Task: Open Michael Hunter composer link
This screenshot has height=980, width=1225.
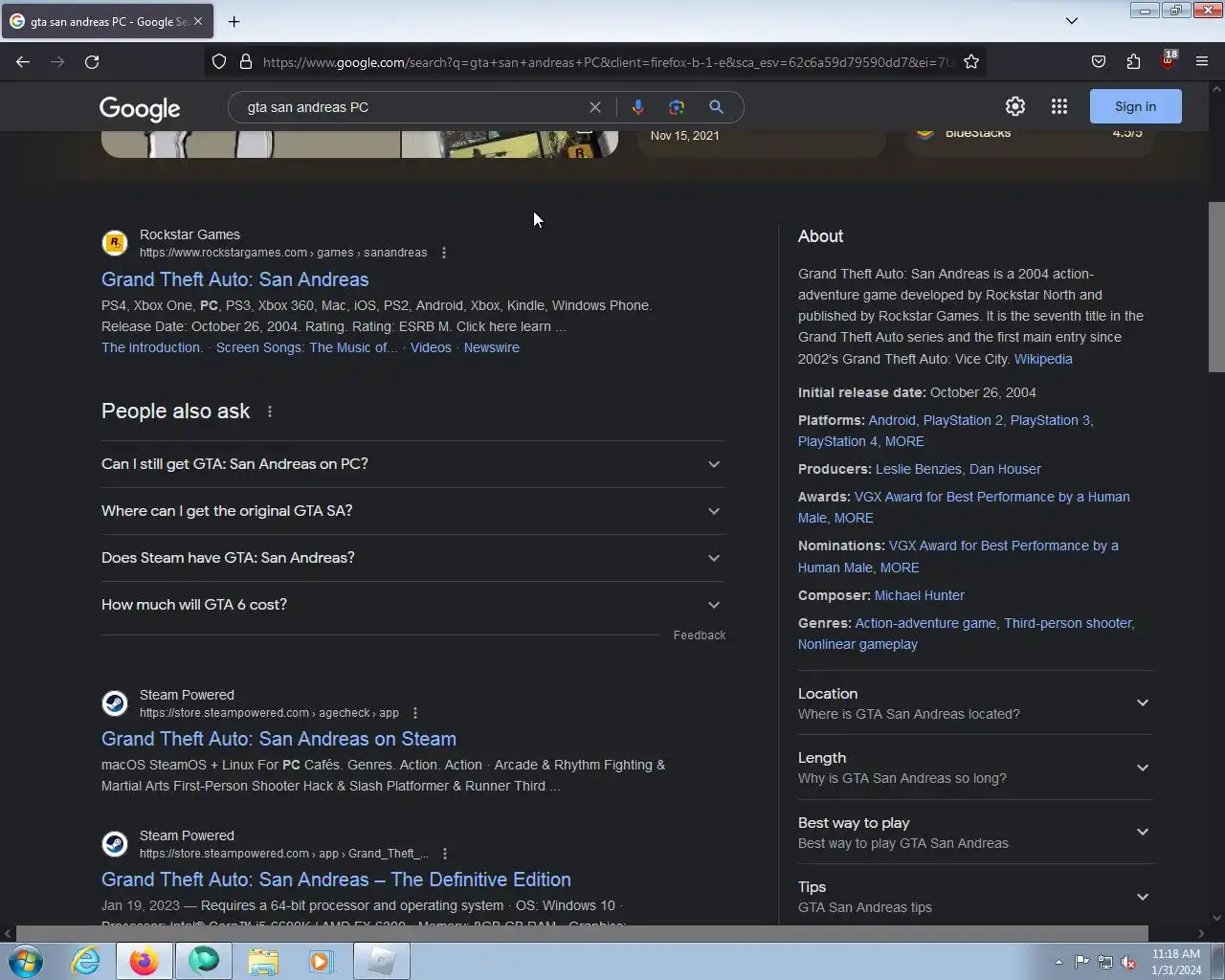Action: [920, 595]
